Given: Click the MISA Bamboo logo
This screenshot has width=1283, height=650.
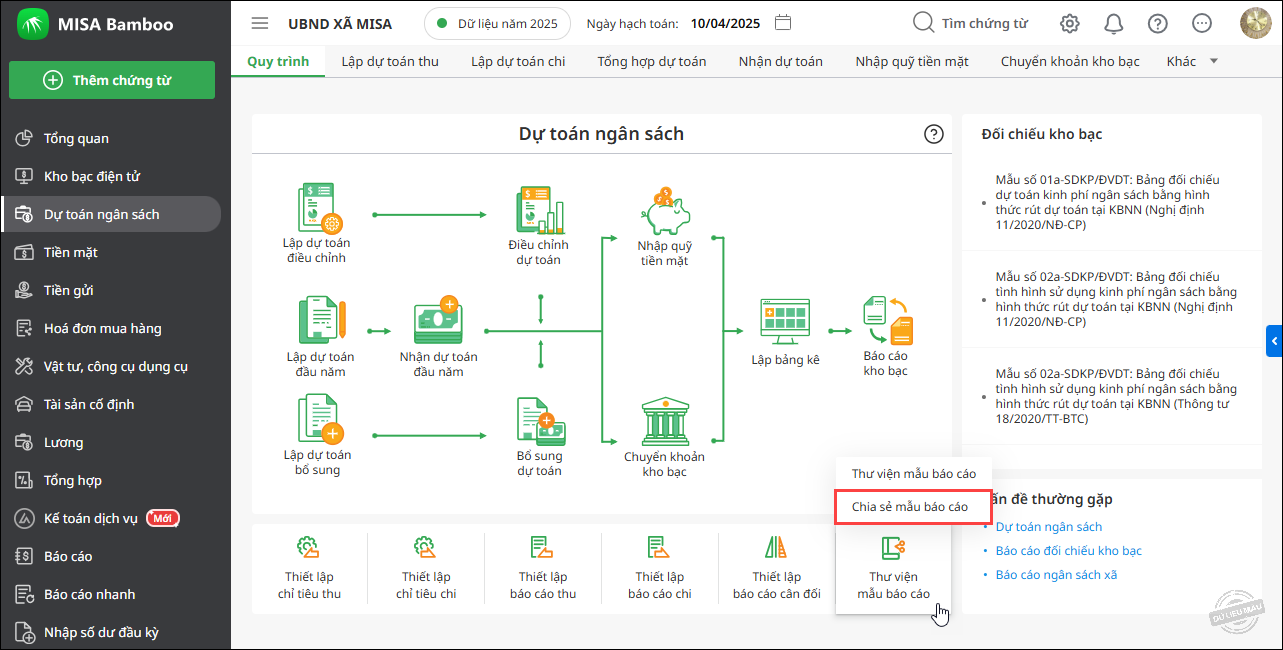Looking at the screenshot, I should [32, 24].
